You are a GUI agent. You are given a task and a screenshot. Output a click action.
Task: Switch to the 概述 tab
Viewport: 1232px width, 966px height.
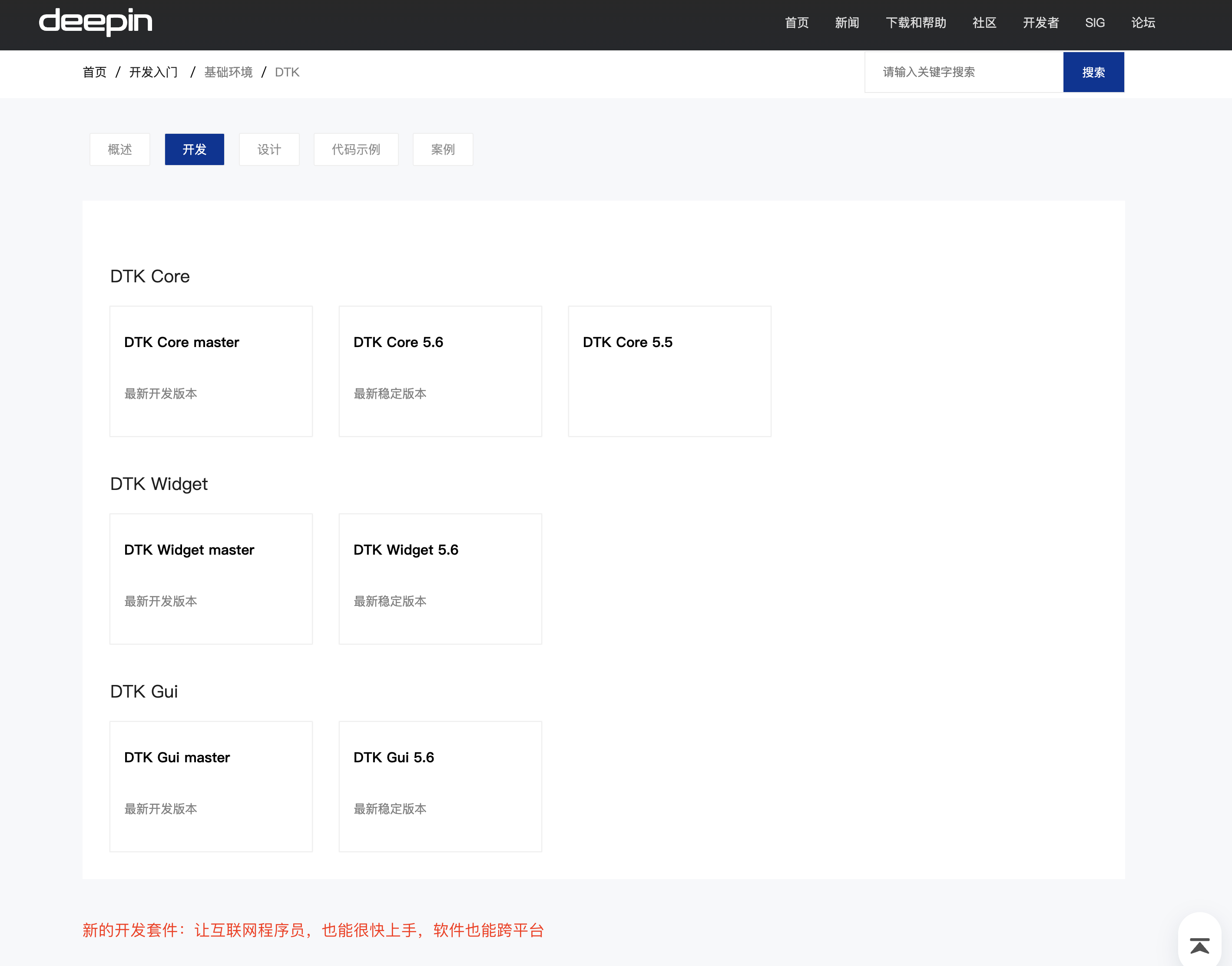coord(119,149)
